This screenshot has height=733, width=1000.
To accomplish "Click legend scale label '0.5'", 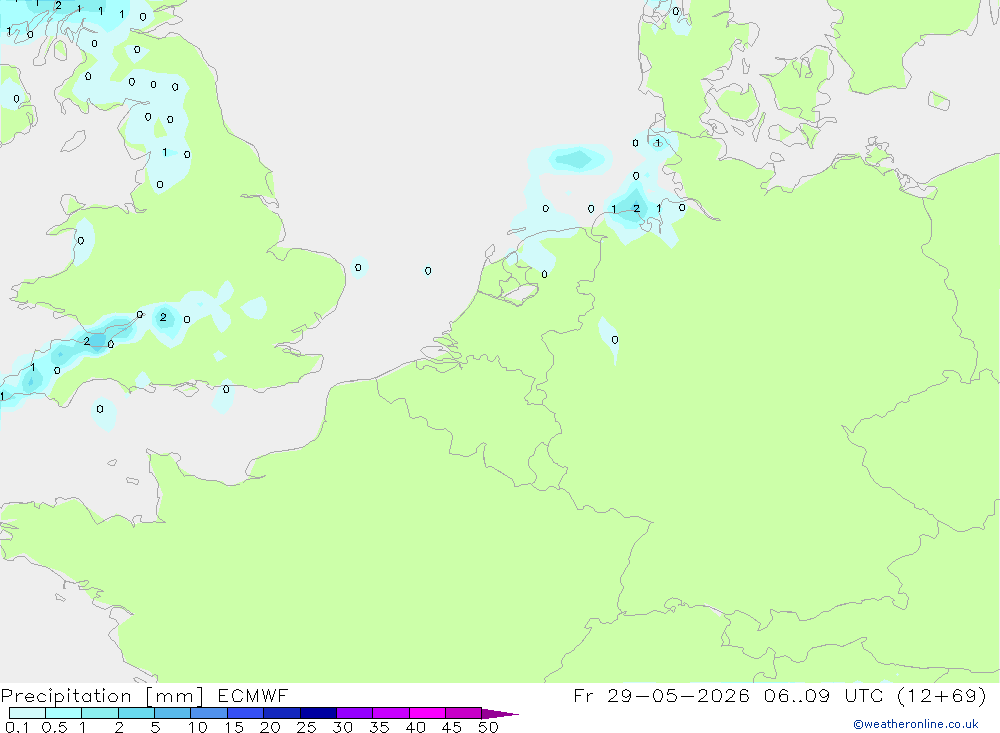I will (54, 727).
